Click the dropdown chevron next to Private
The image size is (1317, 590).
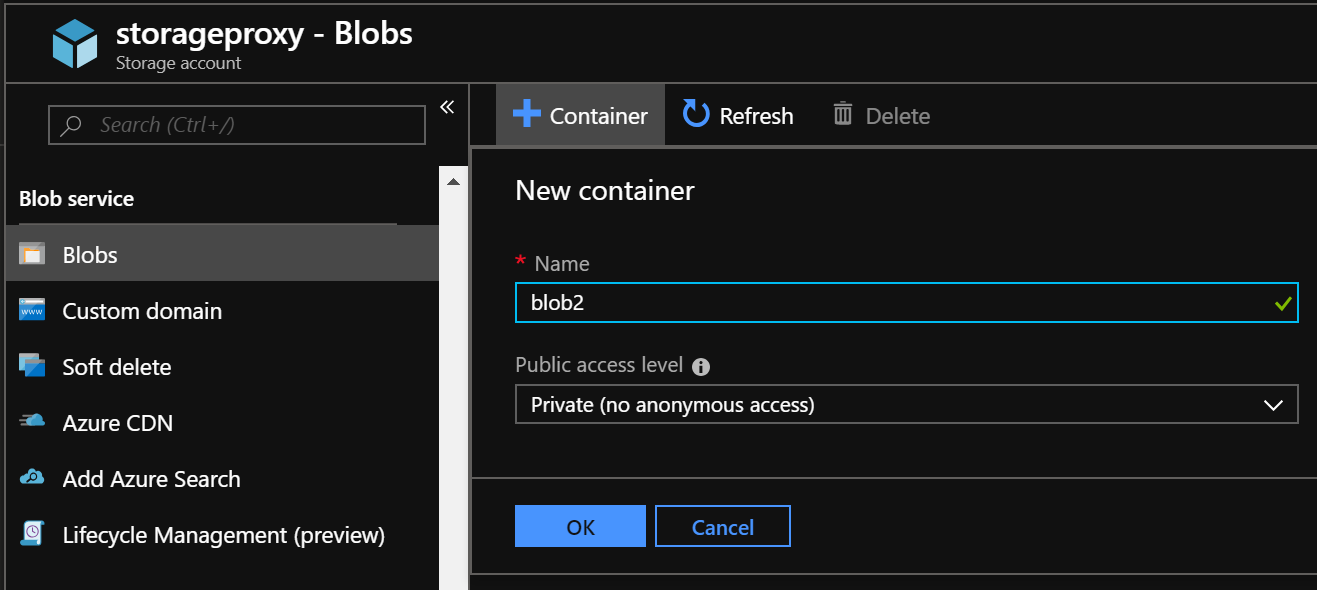click(x=1273, y=405)
